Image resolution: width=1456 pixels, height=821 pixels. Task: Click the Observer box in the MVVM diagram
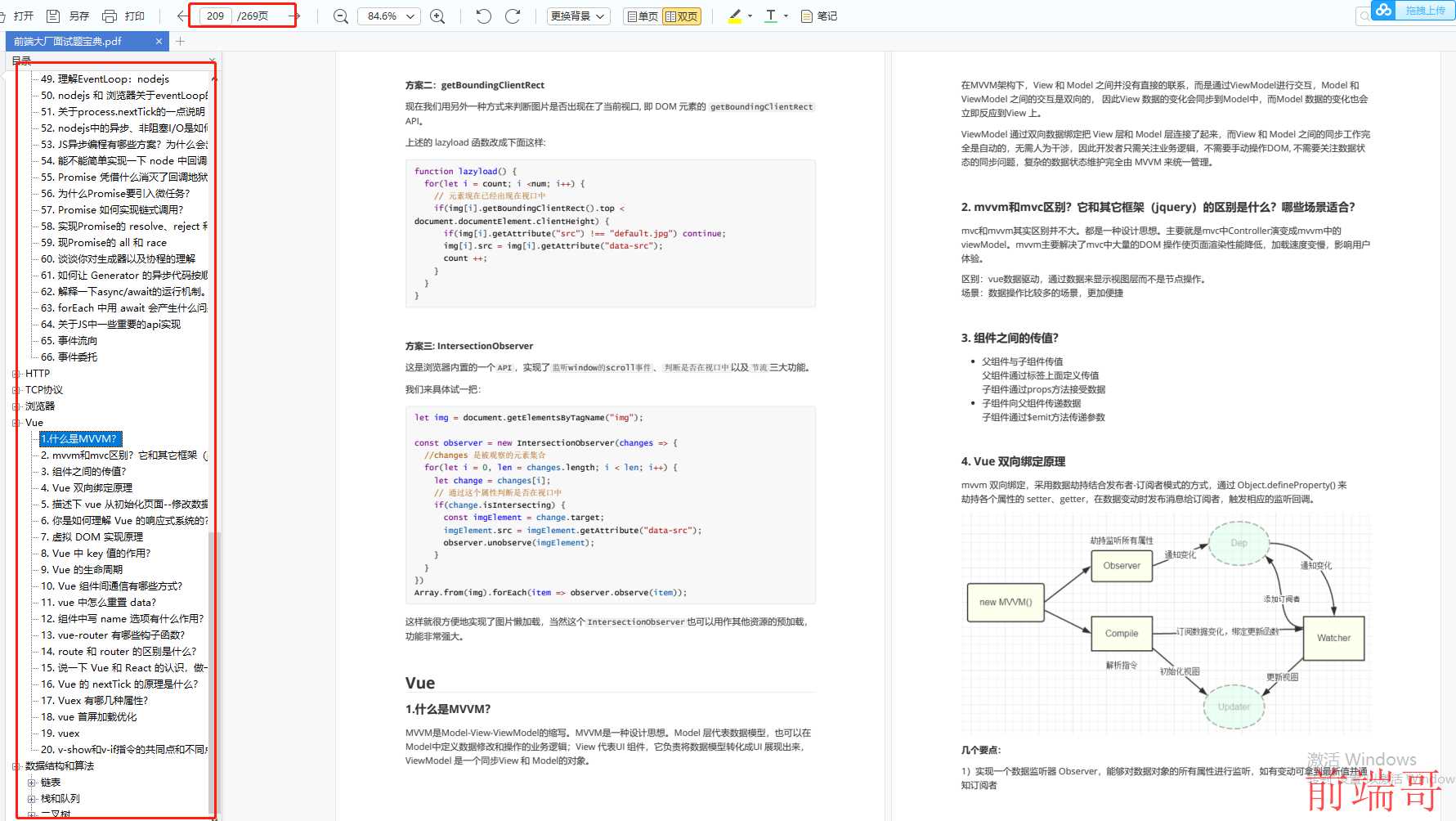click(x=1122, y=566)
